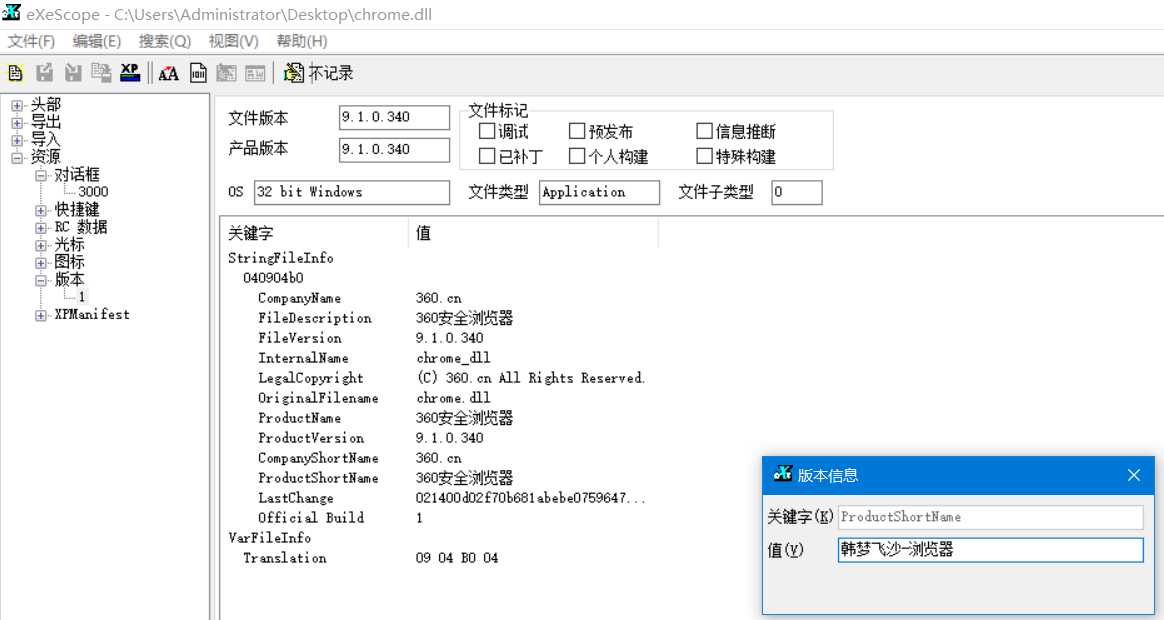Check the 调试 flag checkbox
Image resolution: width=1164 pixels, height=620 pixels.
point(487,131)
